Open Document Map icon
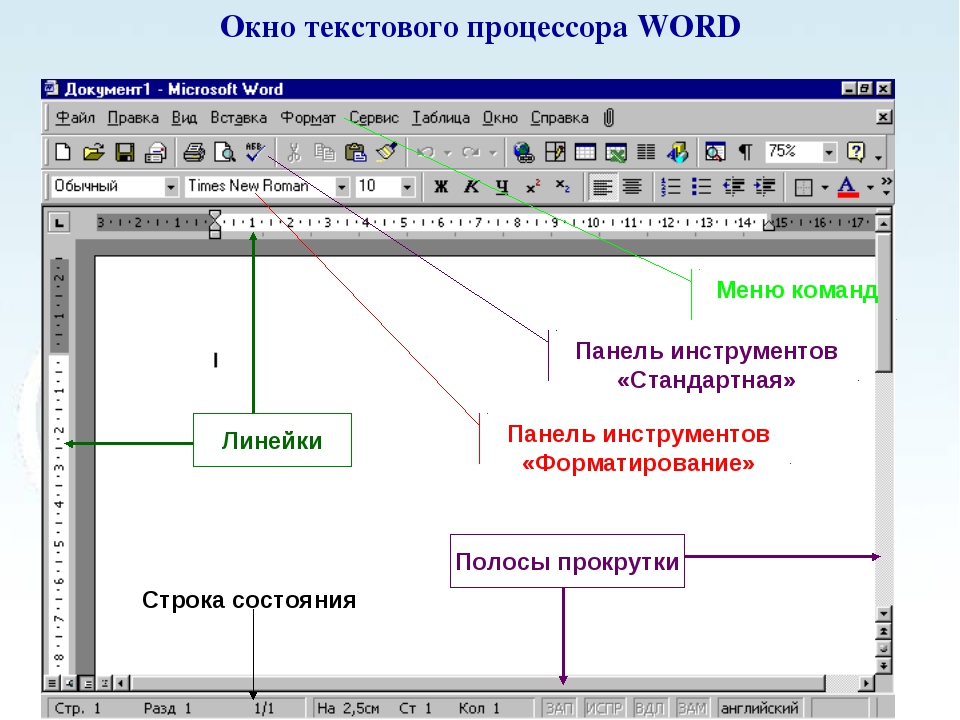 point(714,151)
